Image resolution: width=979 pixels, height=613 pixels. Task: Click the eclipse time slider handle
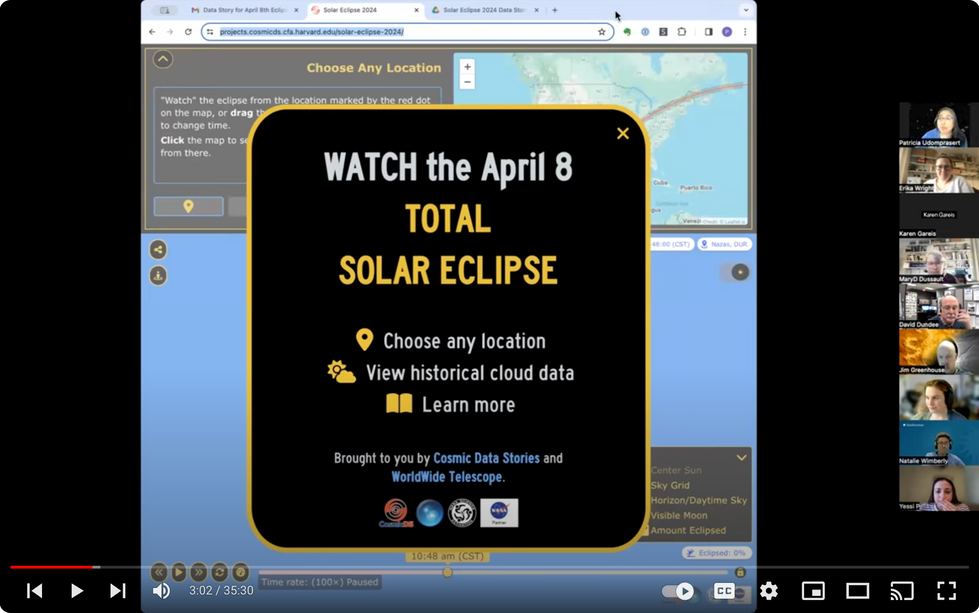[447, 572]
